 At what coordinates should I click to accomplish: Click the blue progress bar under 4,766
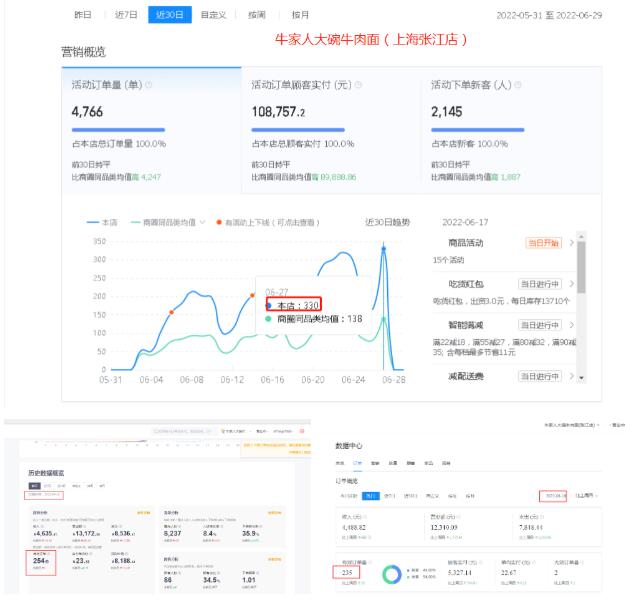[118, 130]
